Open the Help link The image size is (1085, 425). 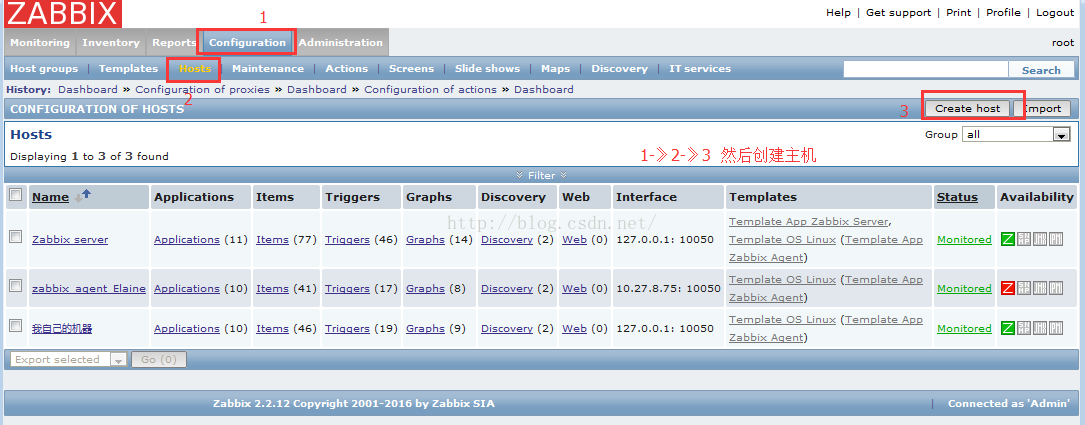[x=839, y=12]
